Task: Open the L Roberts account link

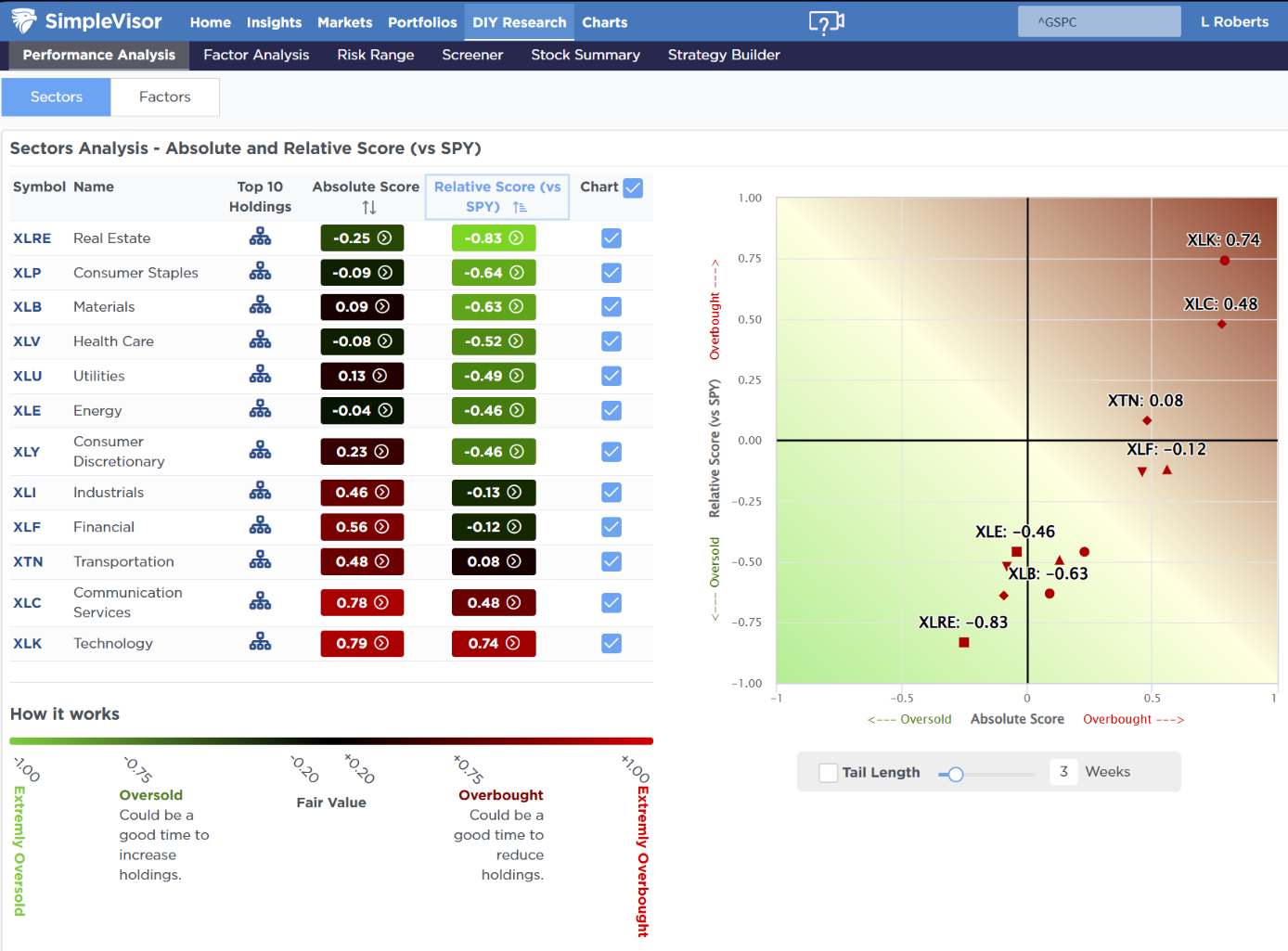Action: point(1234,21)
